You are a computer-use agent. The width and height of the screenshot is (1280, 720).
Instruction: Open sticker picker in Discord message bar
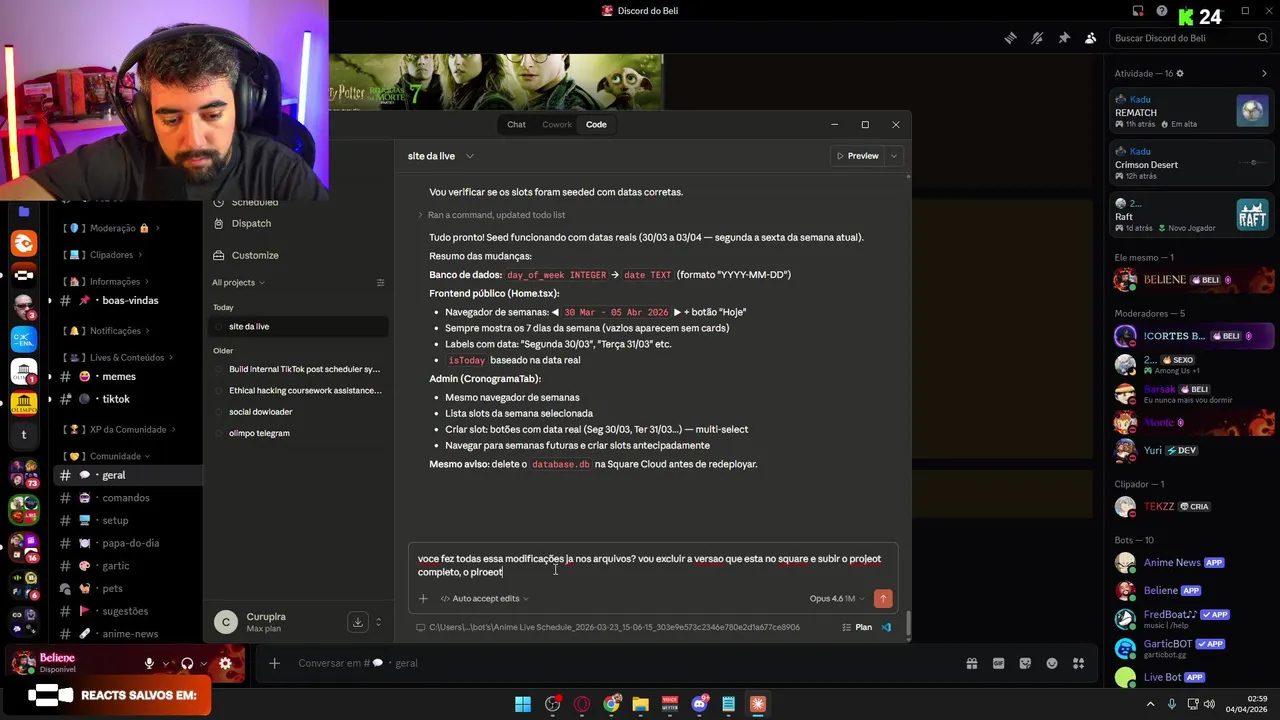coord(1025,663)
